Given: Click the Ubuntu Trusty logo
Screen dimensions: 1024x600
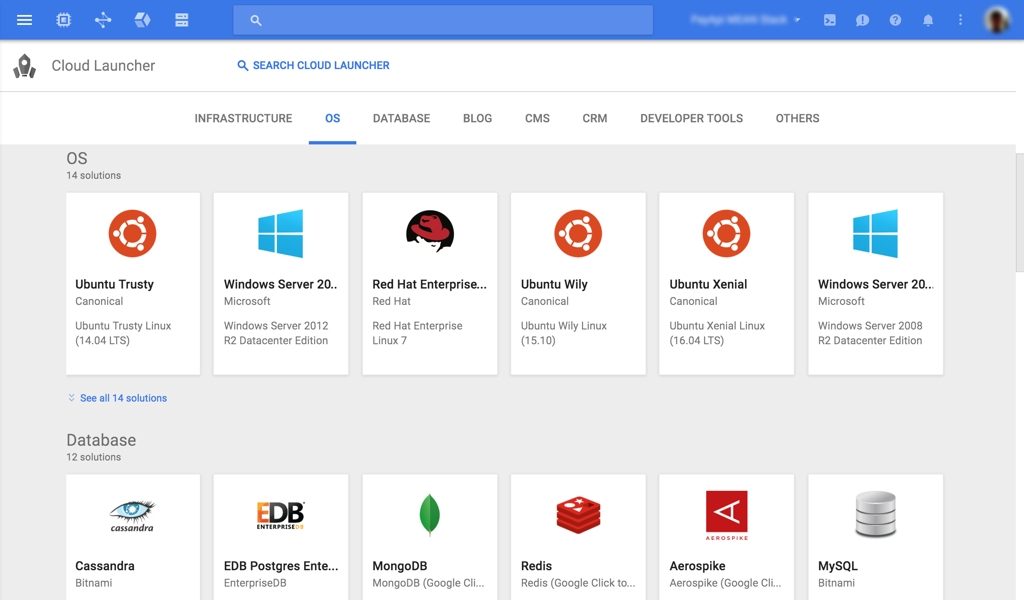Looking at the screenshot, I should click(x=133, y=233).
